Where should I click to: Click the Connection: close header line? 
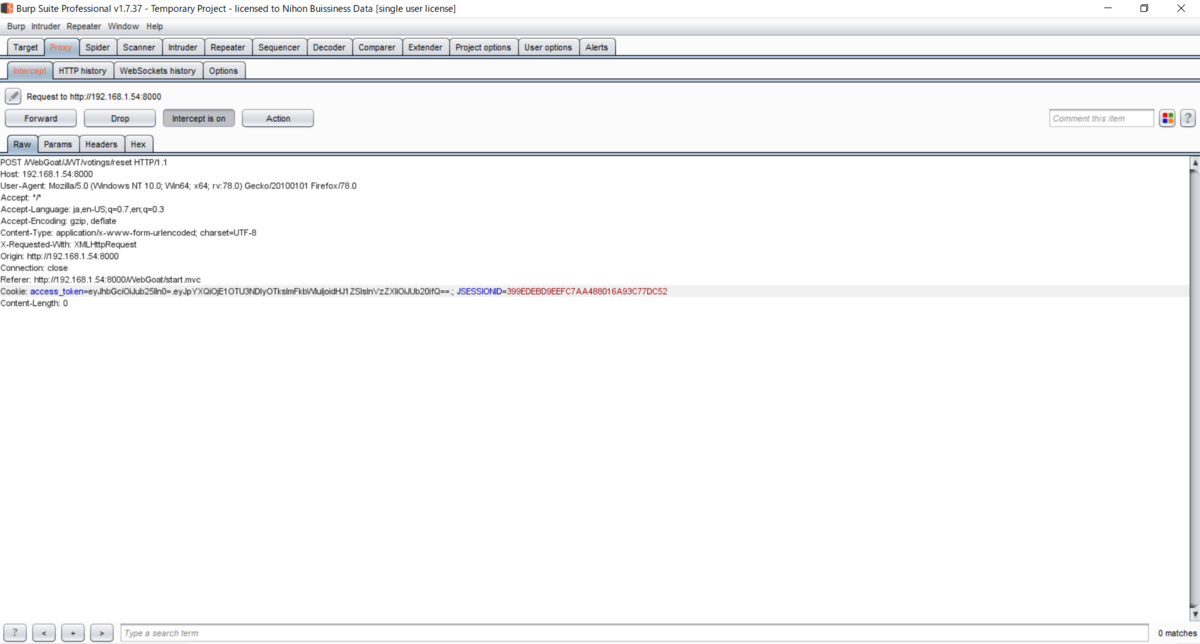click(x=34, y=268)
